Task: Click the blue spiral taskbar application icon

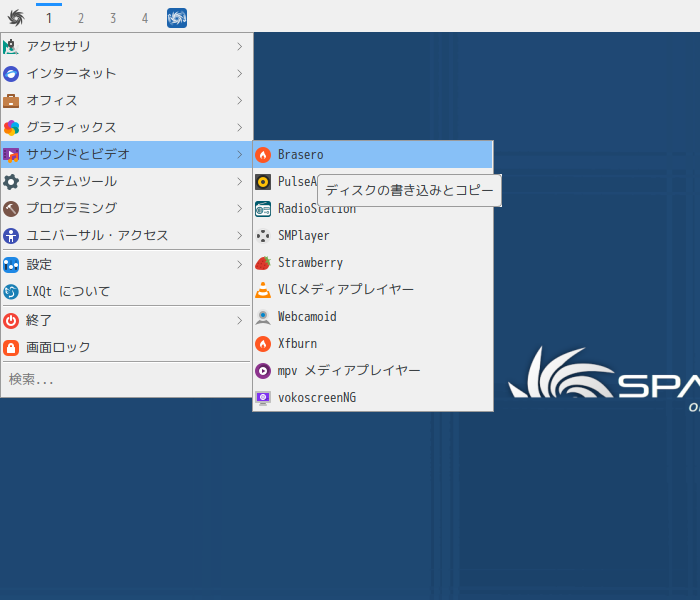Action: point(177,18)
